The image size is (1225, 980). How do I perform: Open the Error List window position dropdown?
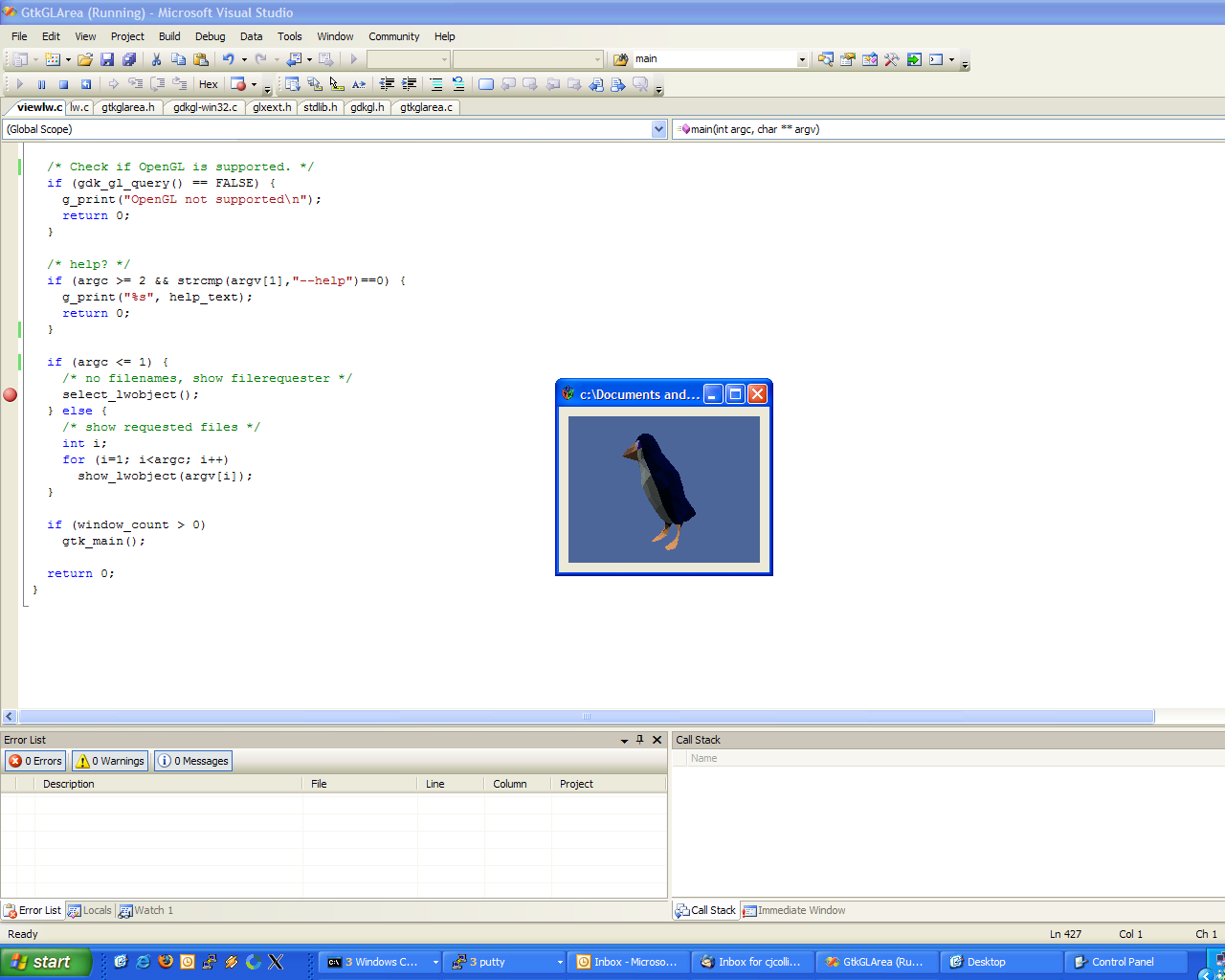[624, 740]
